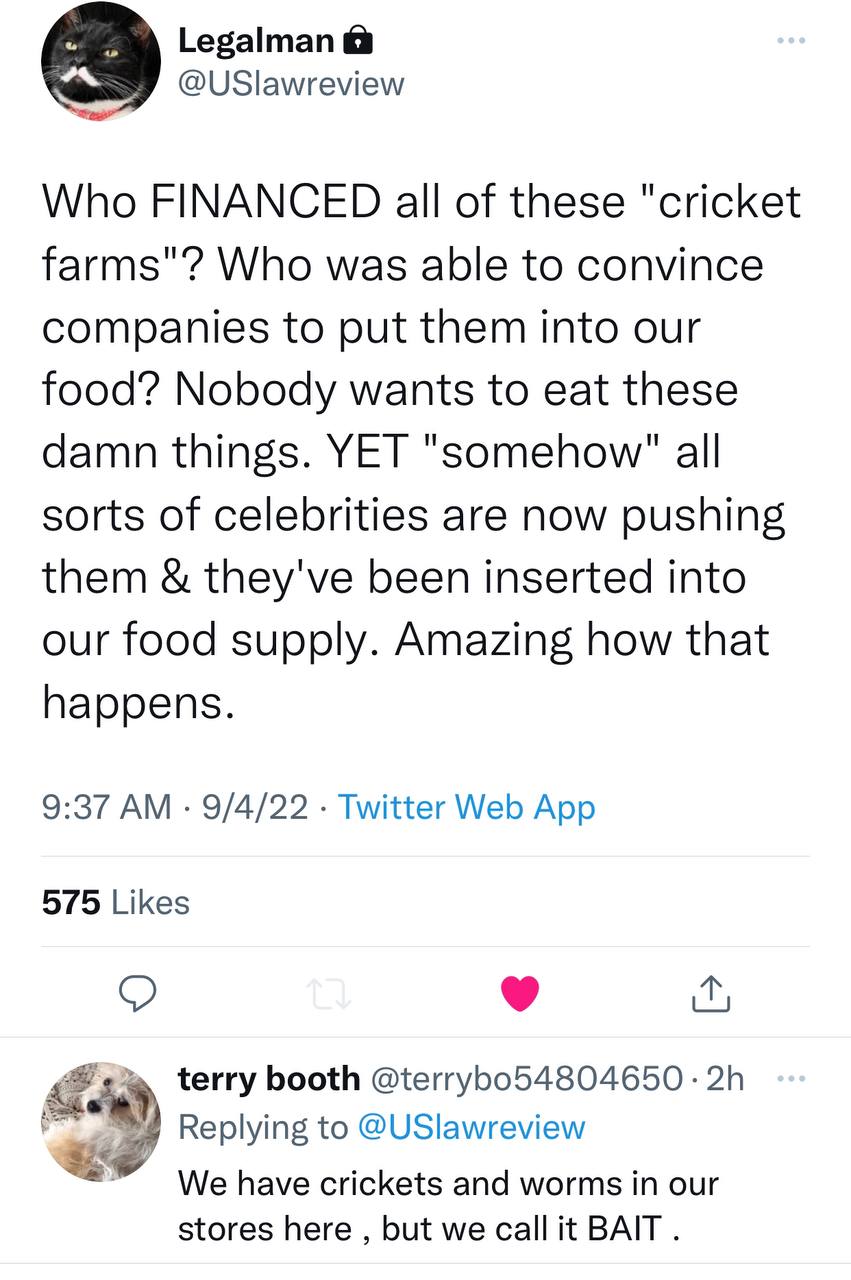Open Legalman's cat profile picture
Screen dimensions: 851x1280
pos(101,62)
